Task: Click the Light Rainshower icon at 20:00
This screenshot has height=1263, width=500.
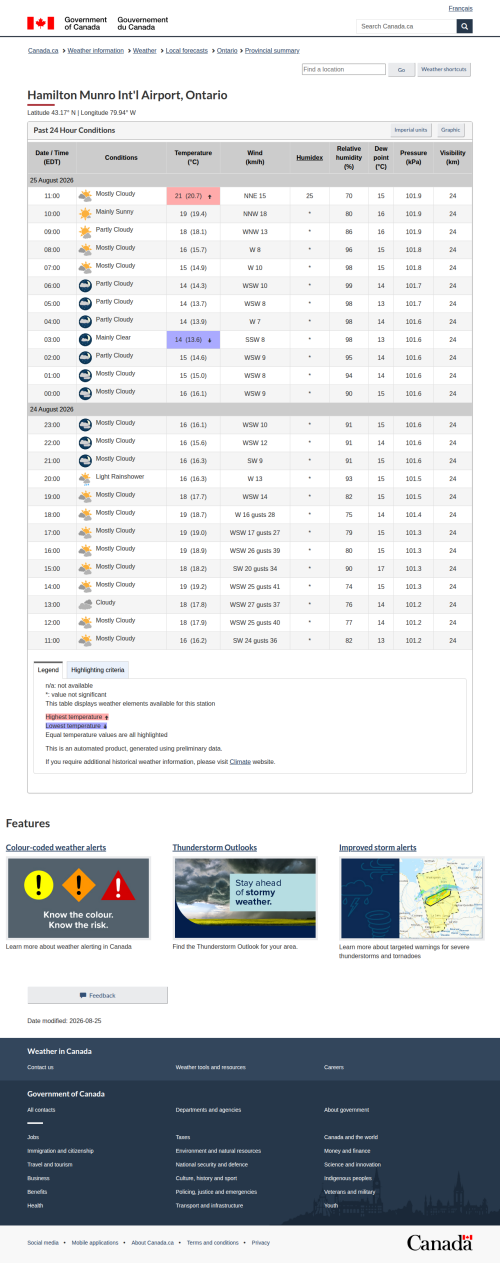Action: (x=85, y=478)
